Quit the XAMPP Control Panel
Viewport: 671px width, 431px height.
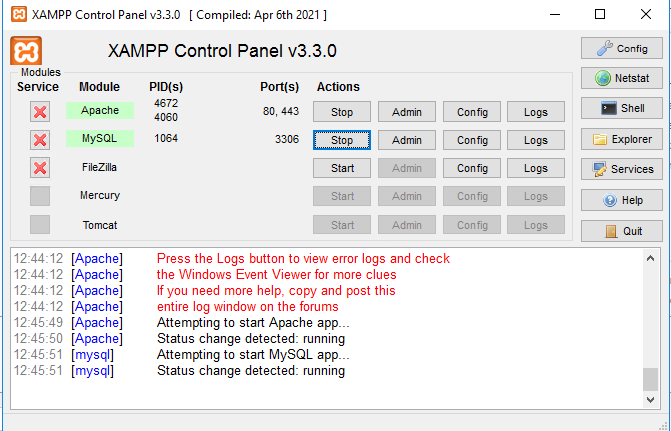(621, 231)
